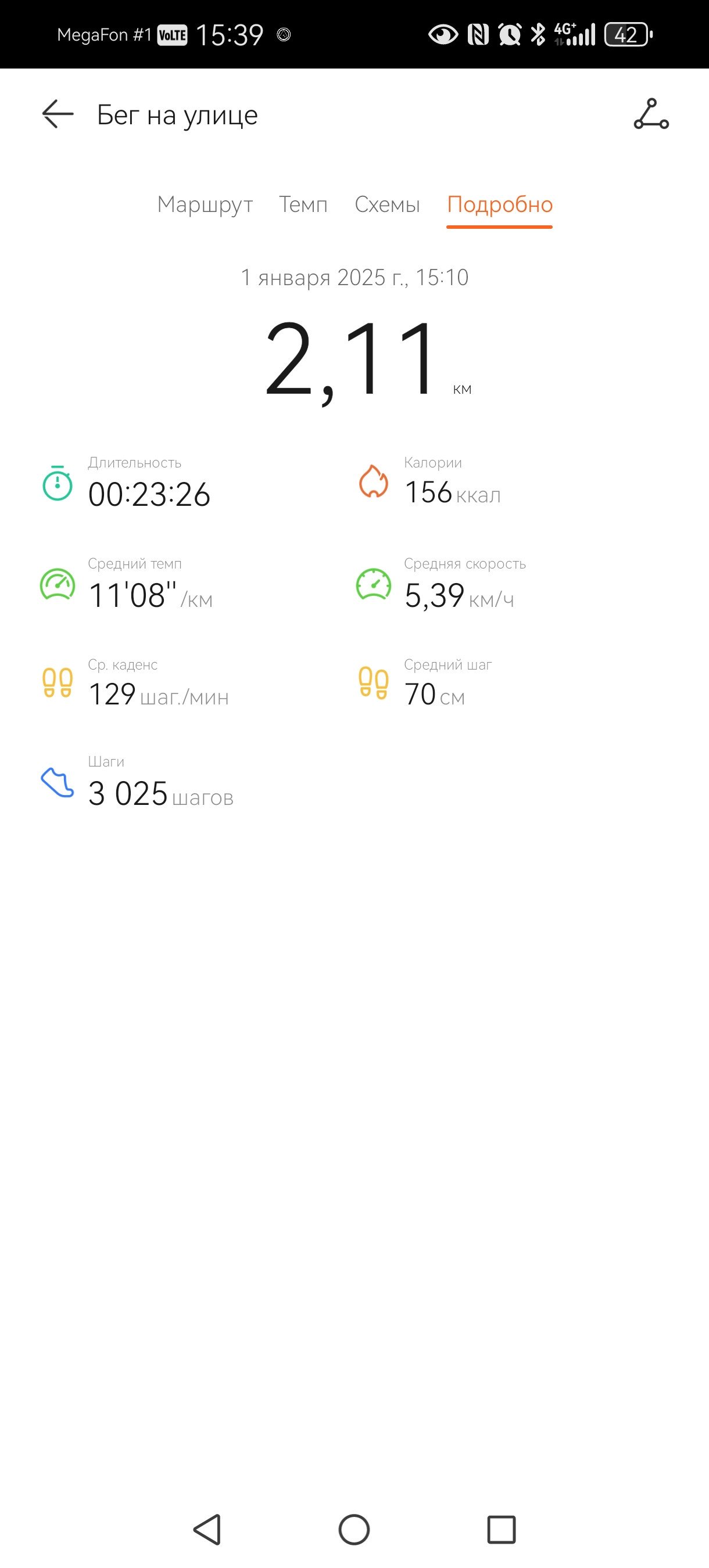Open the route share icon
The height and width of the screenshot is (1568, 709).
pos(651,114)
